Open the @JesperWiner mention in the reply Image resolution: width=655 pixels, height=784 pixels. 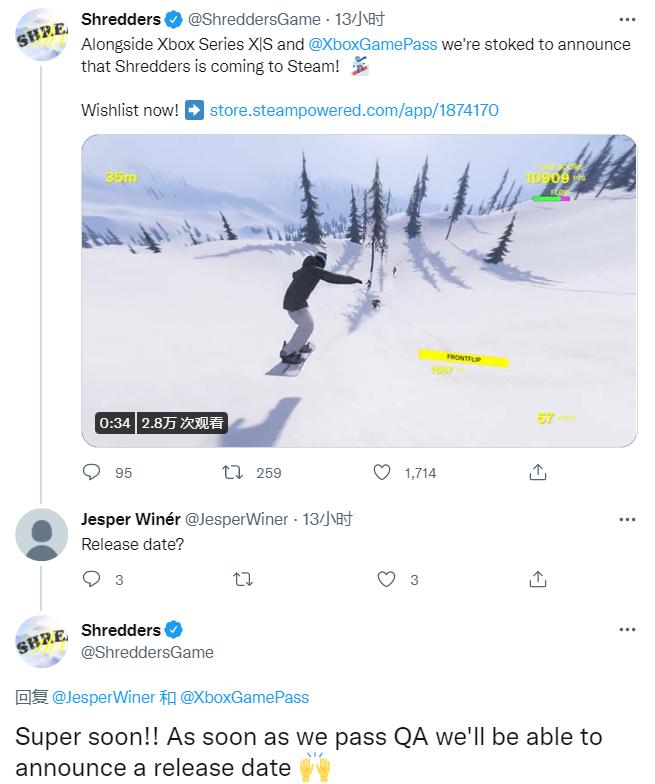(x=103, y=697)
